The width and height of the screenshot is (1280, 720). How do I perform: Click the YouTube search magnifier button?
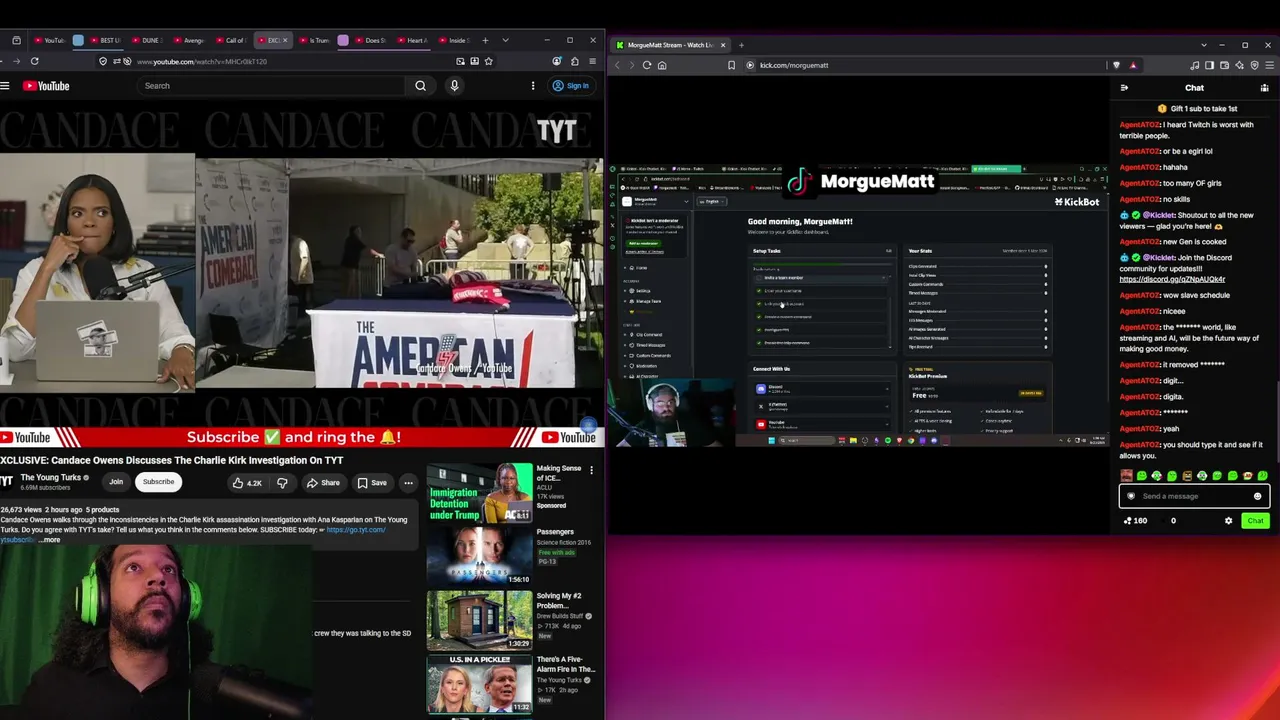420,86
